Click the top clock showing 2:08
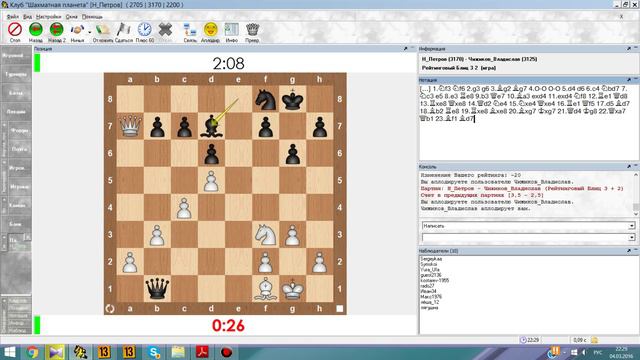The image size is (640, 360). 228,63
